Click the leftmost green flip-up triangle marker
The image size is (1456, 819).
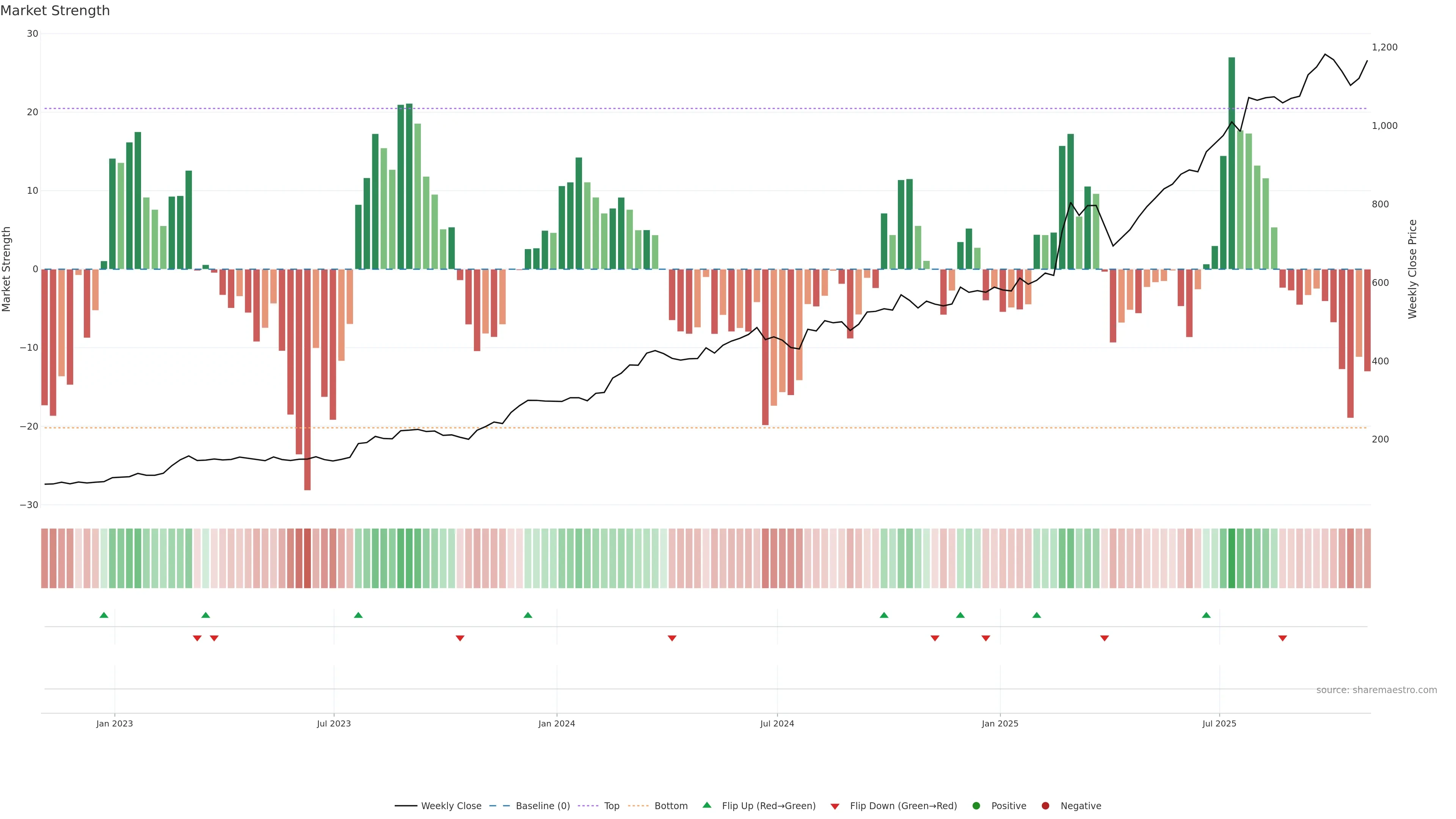pyautogui.click(x=104, y=615)
